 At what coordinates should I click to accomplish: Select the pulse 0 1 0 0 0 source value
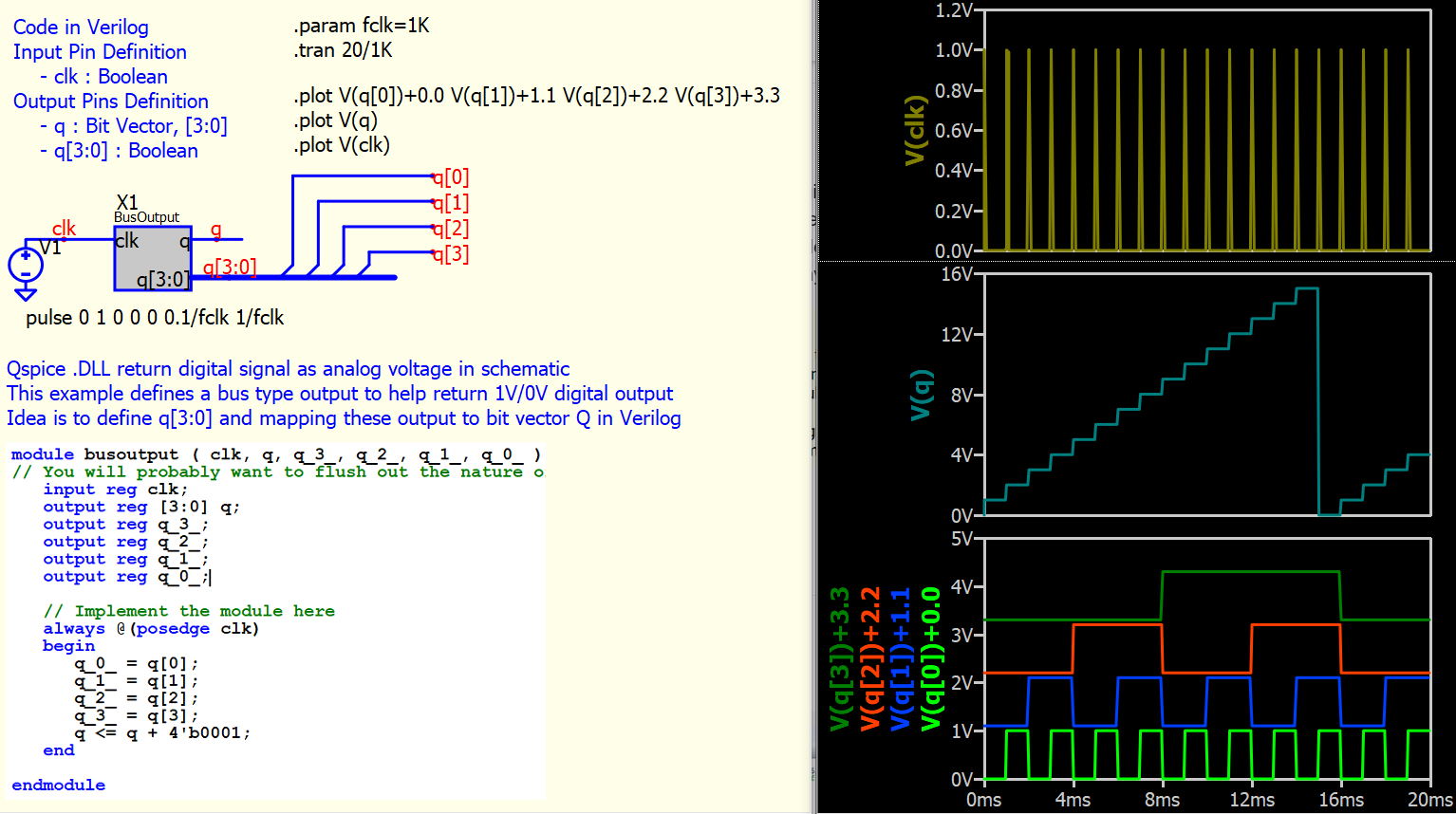[x=155, y=318]
